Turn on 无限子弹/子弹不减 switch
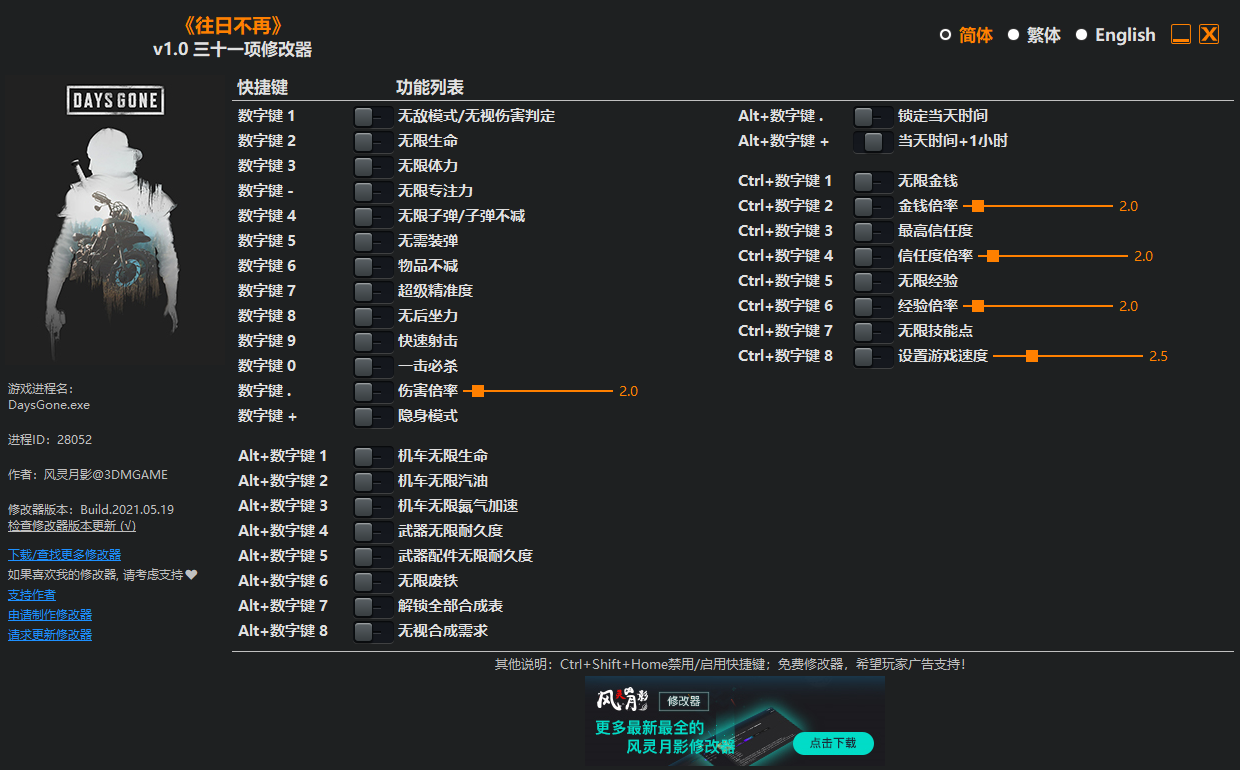Image resolution: width=1240 pixels, height=770 pixels. pos(372,216)
